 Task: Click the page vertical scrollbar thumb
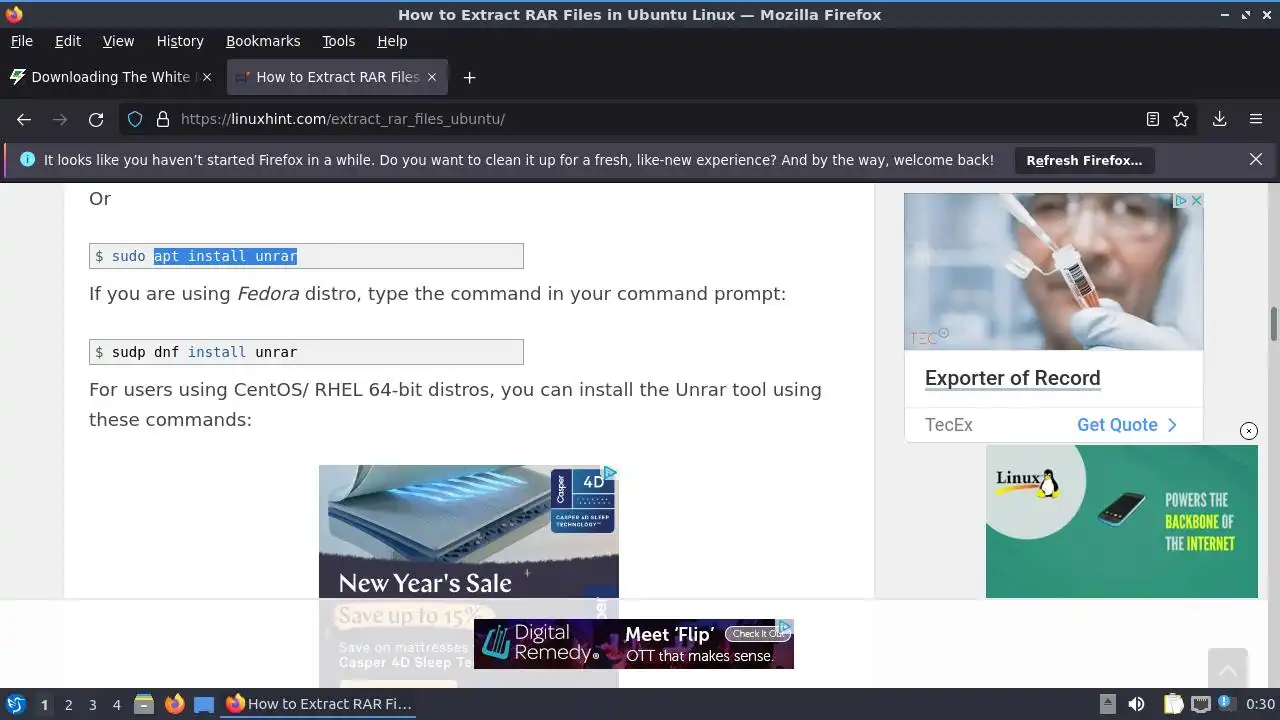1274,325
